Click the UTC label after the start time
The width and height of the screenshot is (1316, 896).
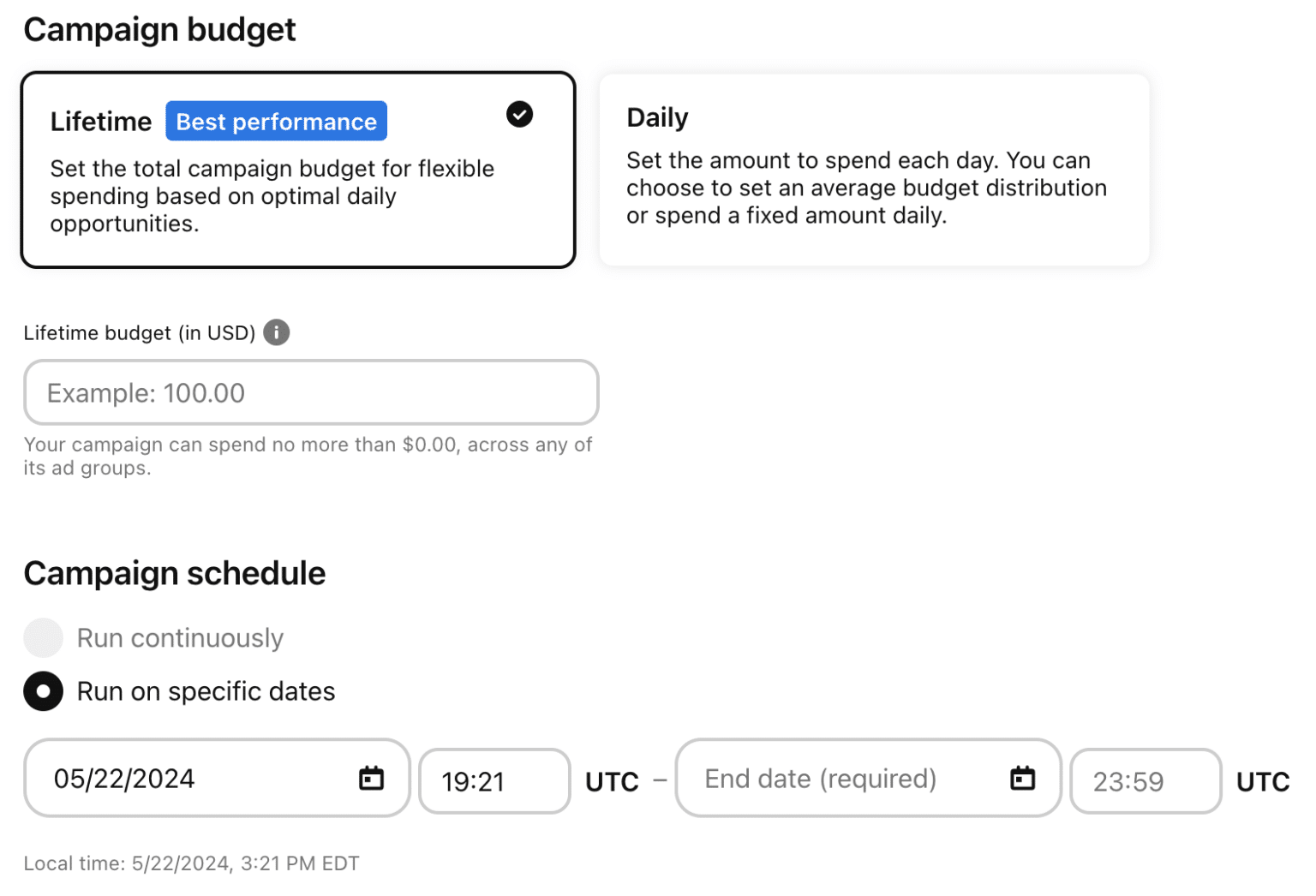pos(611,780)
